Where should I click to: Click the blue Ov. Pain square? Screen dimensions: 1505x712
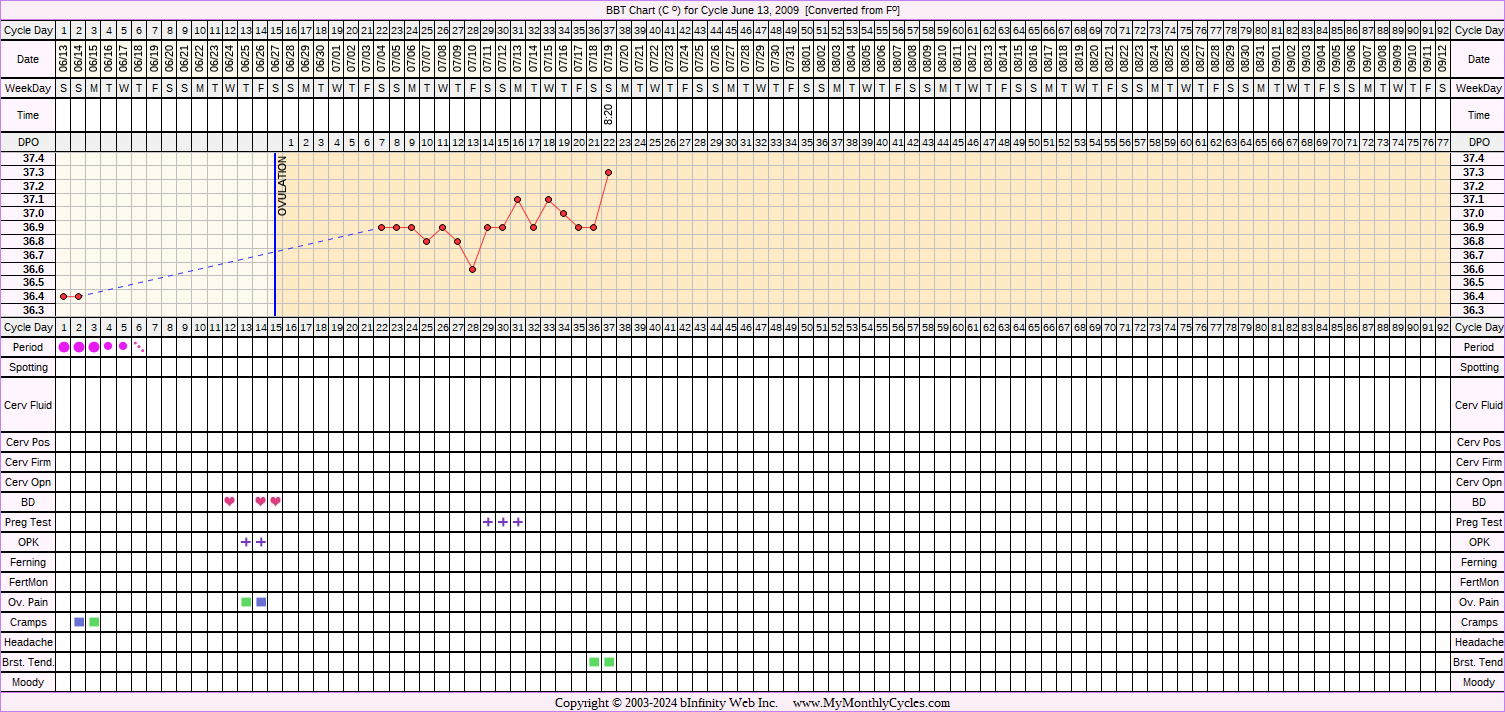(261, 602)
